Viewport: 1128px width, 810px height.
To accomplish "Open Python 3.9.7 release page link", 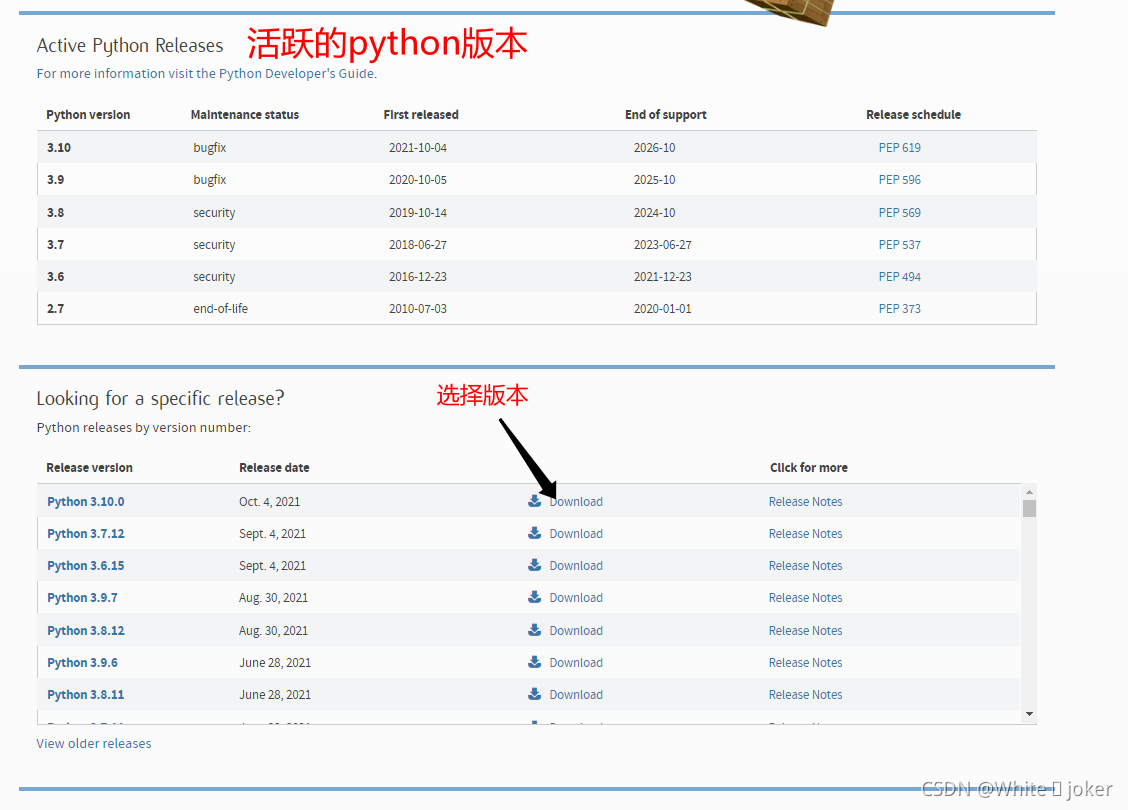I will (82, 598).
